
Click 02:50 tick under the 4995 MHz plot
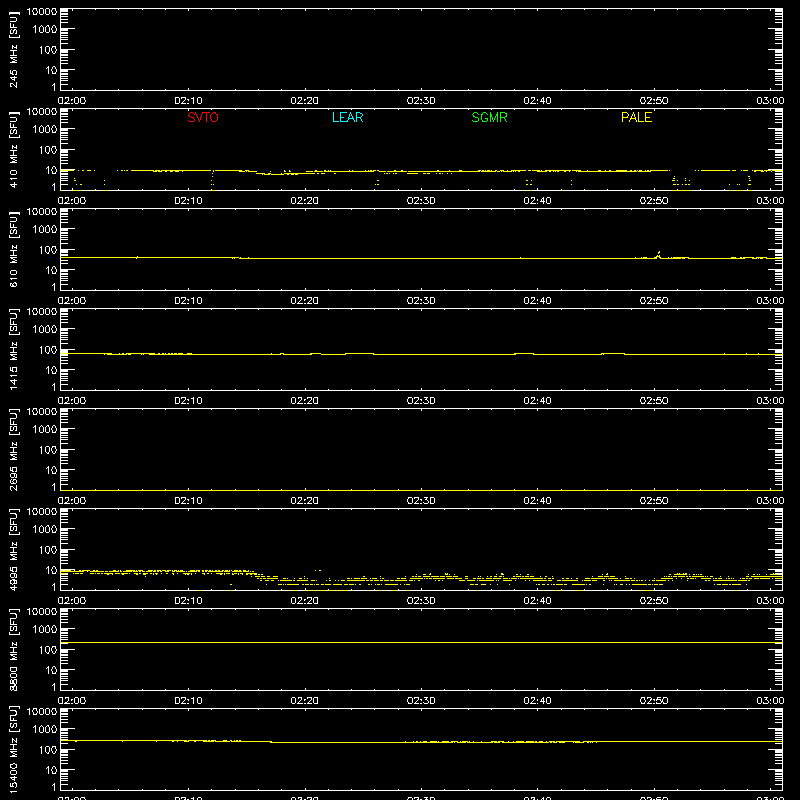654,601
